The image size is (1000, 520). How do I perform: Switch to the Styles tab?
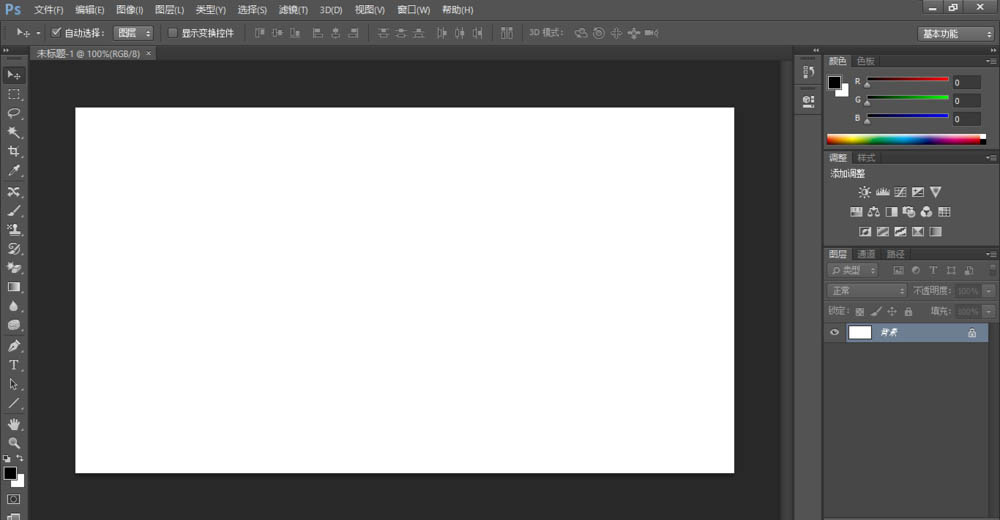tap(865, 158)
